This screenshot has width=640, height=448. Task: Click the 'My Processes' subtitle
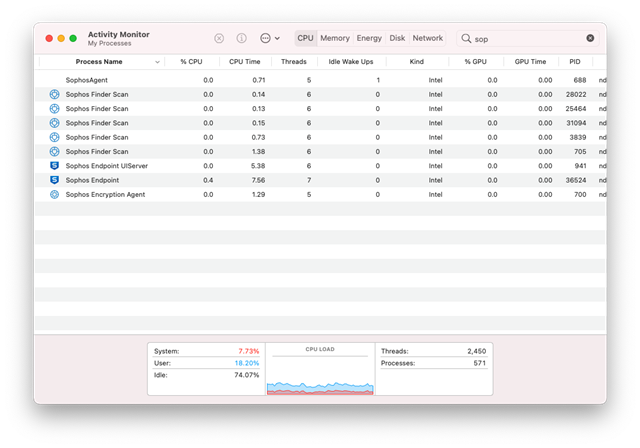(109, 43)
